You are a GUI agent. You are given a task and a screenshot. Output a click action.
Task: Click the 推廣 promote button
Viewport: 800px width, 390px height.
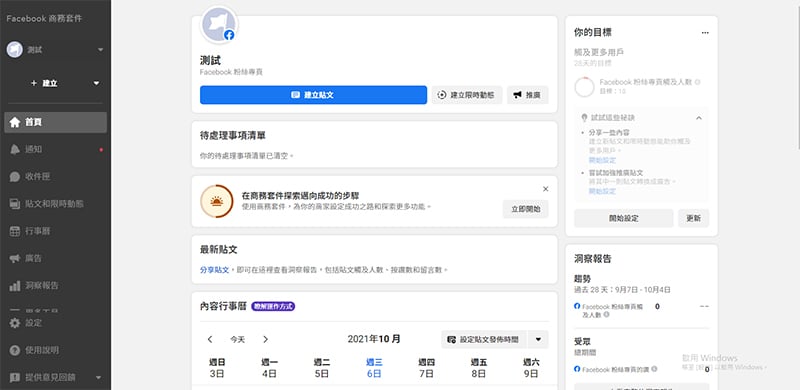click(528, 95)
